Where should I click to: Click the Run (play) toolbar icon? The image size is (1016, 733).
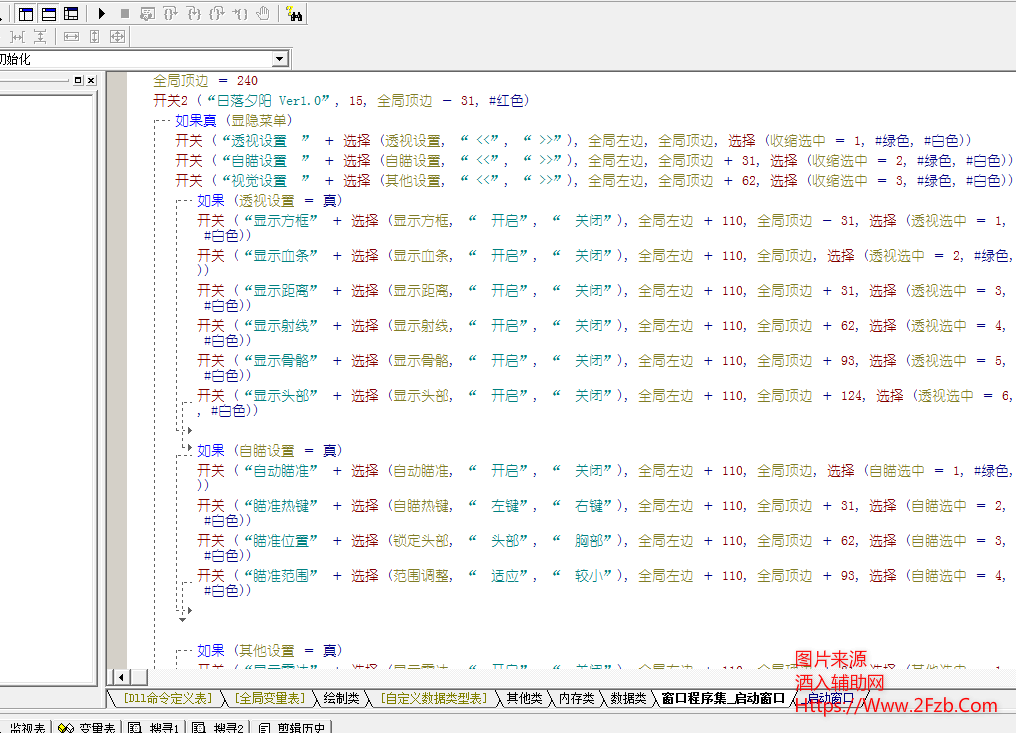click(101, 14)
